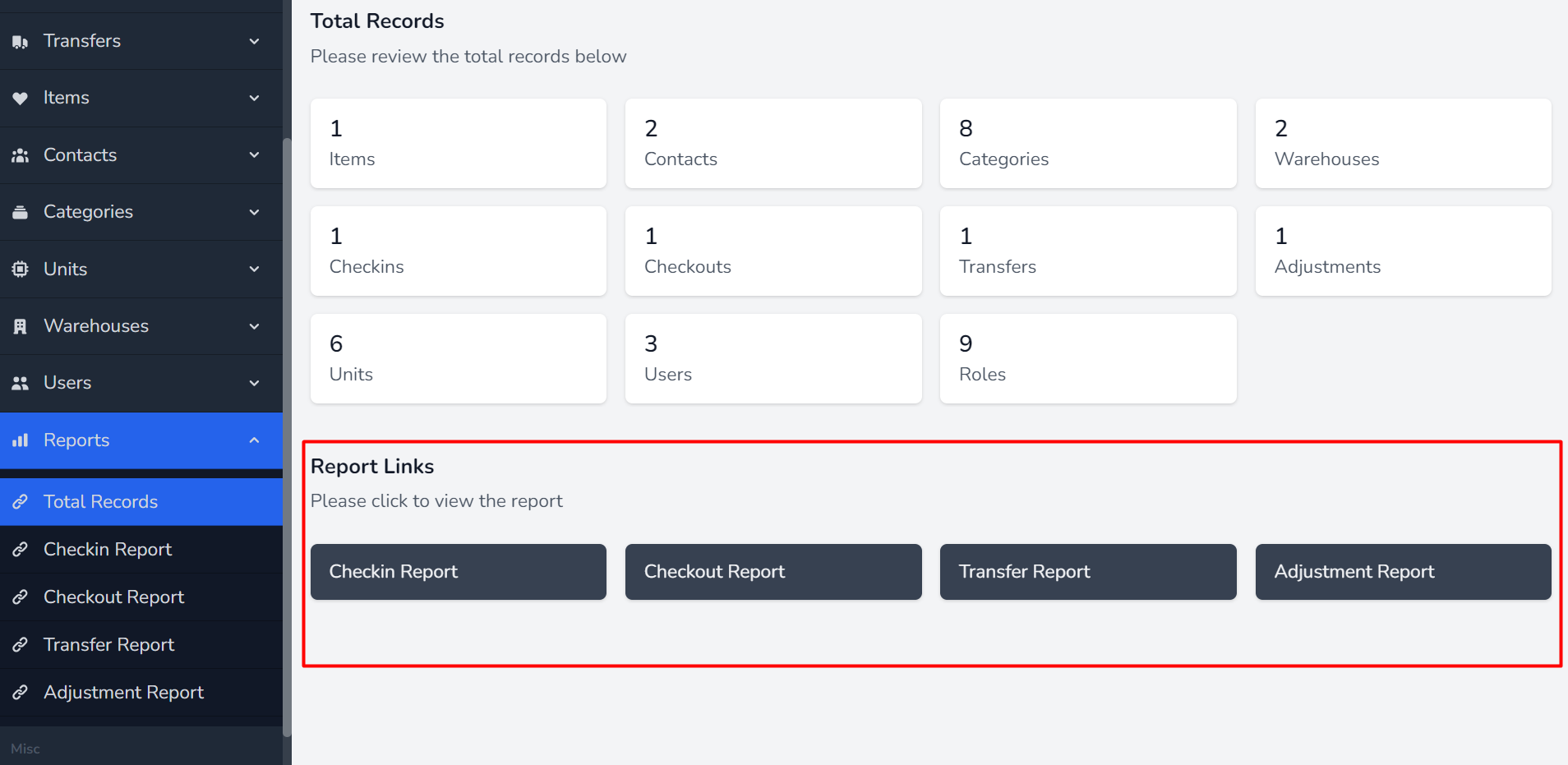Expand the Transfers menu chevron
1568x765 pixels.
254,41
